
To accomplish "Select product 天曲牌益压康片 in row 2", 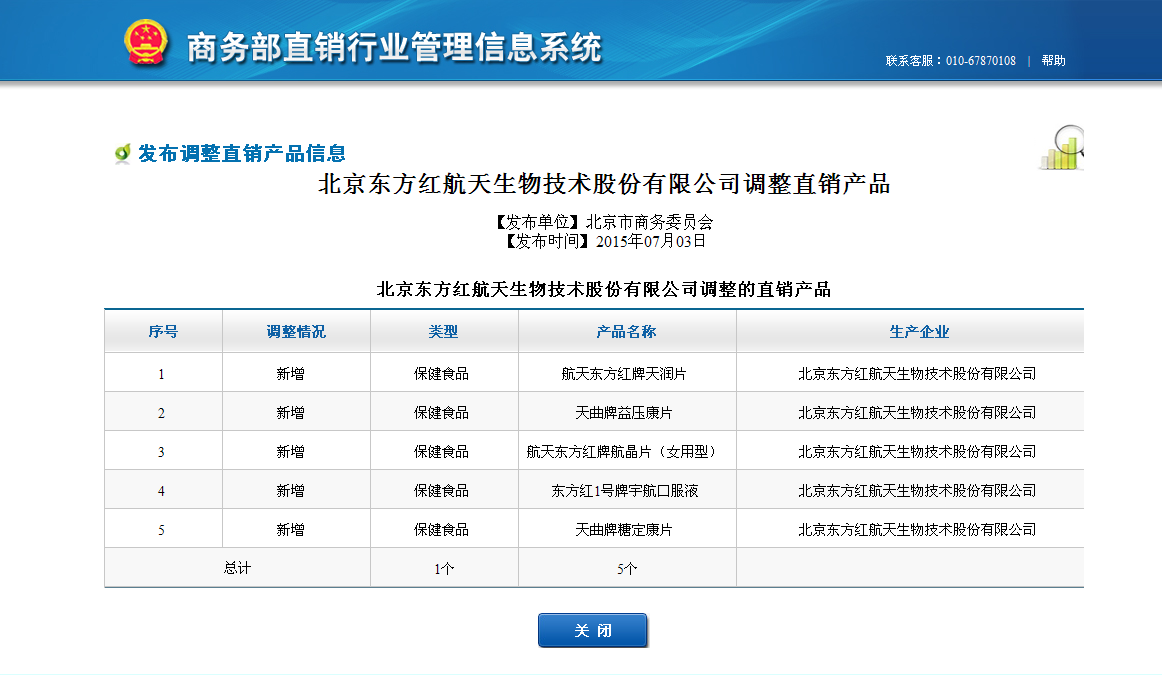I will tap(623, 413).
